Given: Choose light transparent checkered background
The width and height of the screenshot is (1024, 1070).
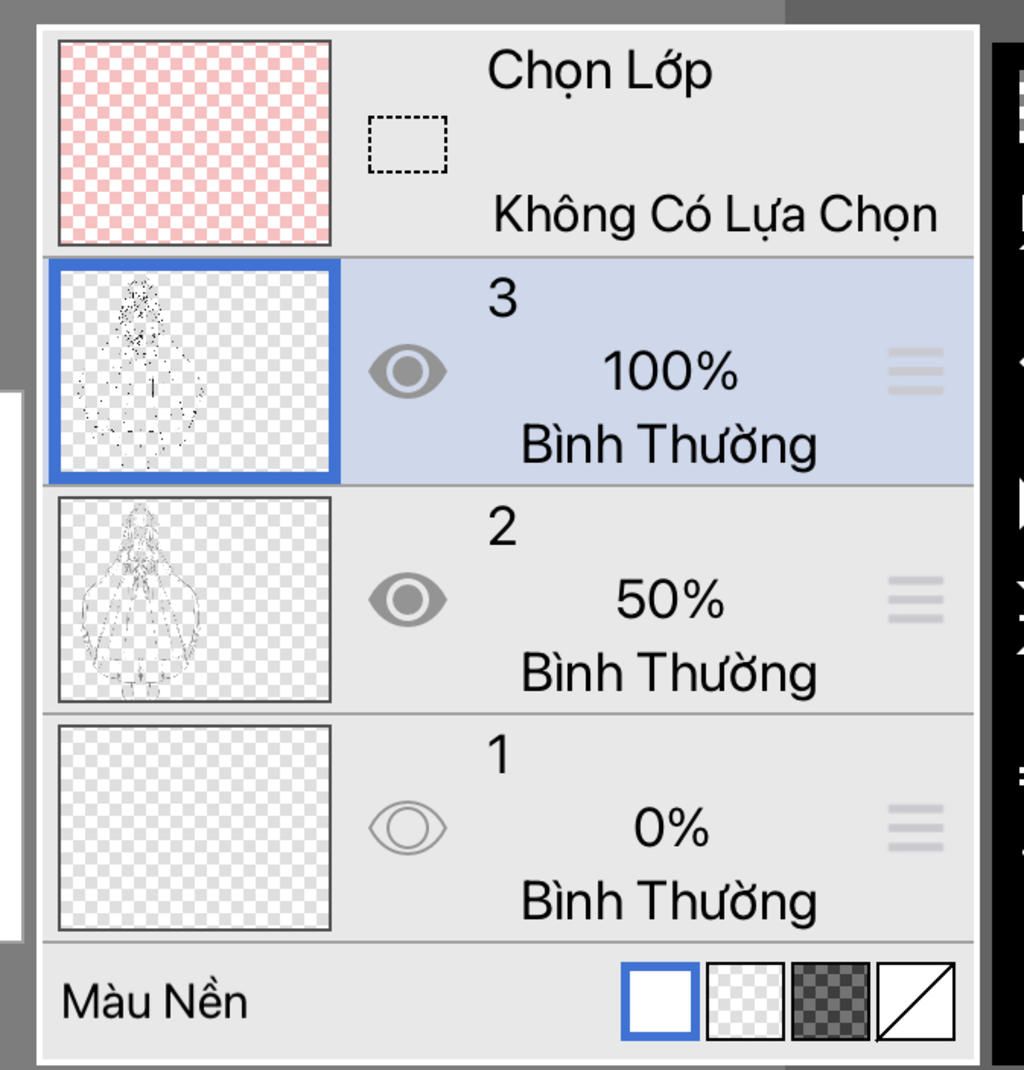Looking at the screenshot, I should (745, 1001).
